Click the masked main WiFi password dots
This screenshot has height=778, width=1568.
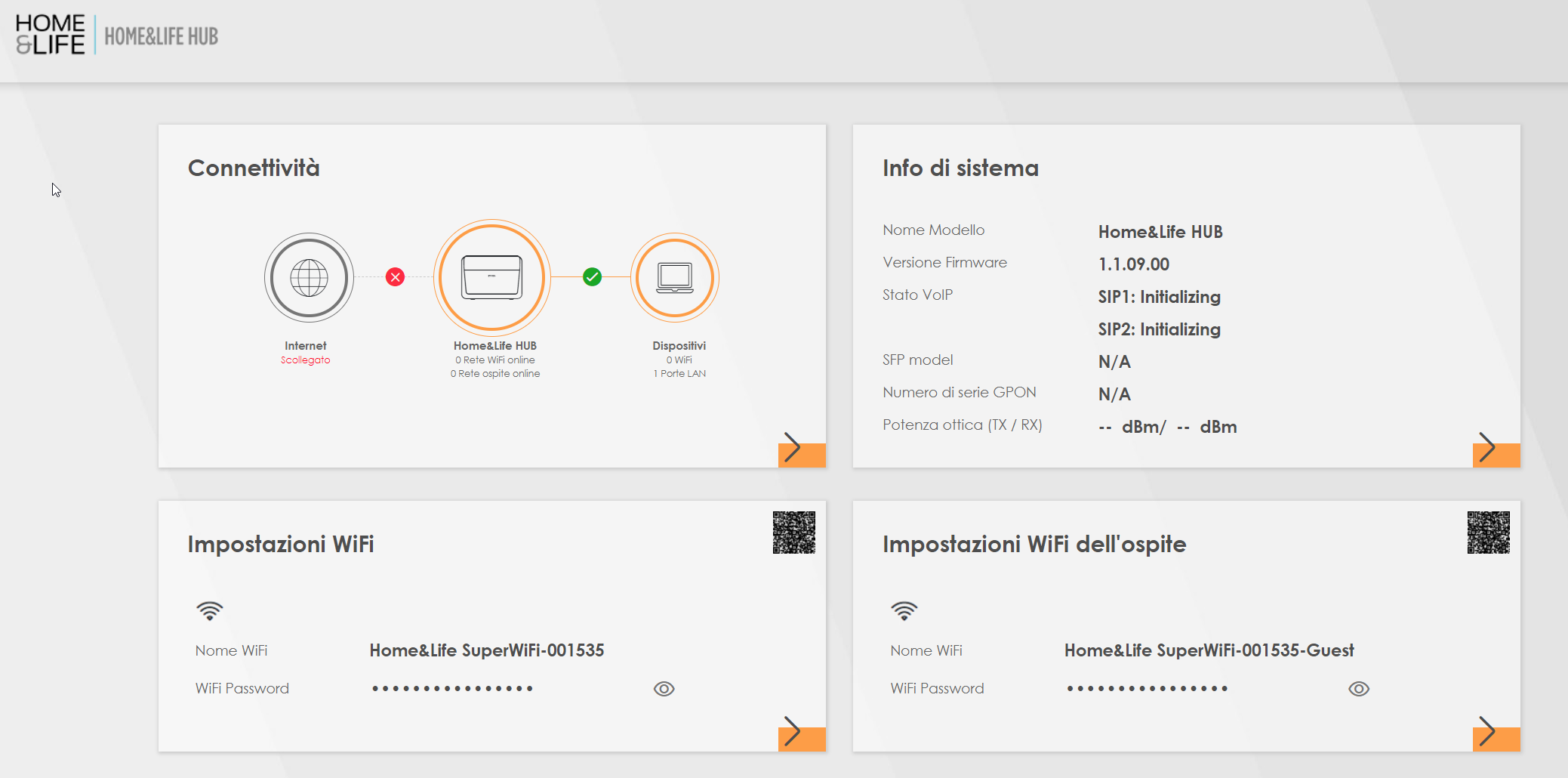tap(452, 689)
